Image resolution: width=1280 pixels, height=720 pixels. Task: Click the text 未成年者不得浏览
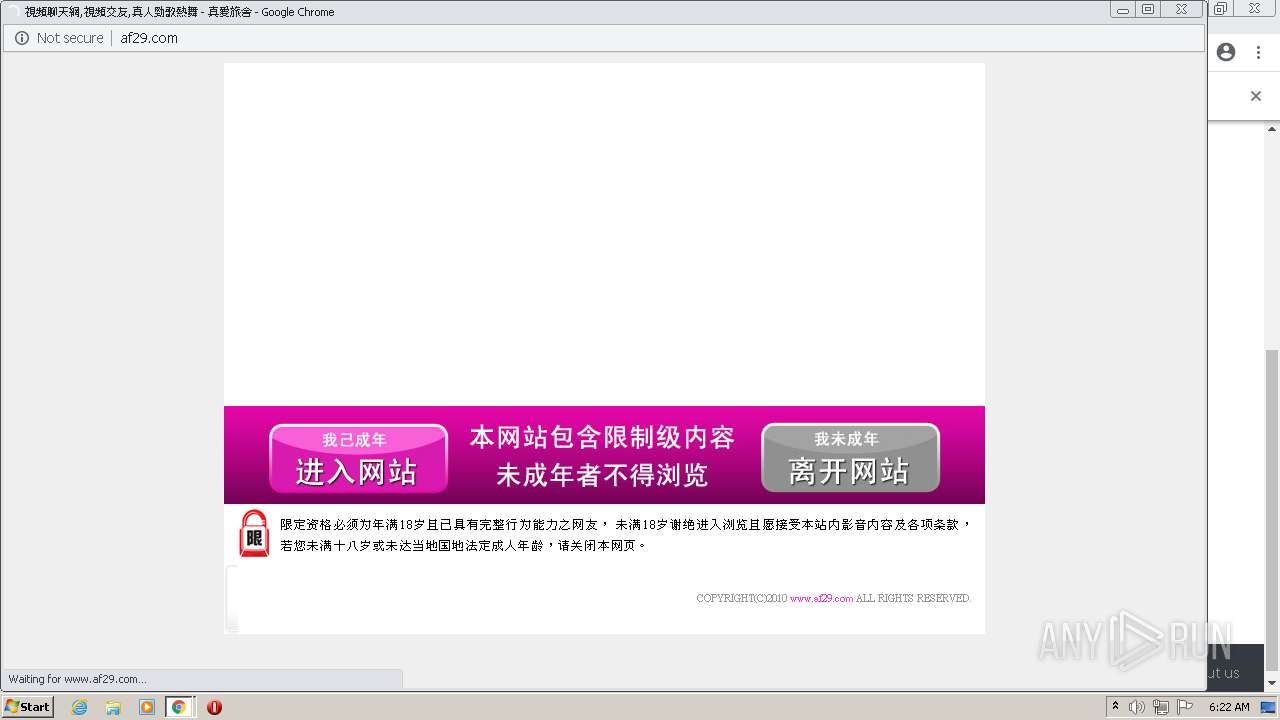click(x=602, y=476)
